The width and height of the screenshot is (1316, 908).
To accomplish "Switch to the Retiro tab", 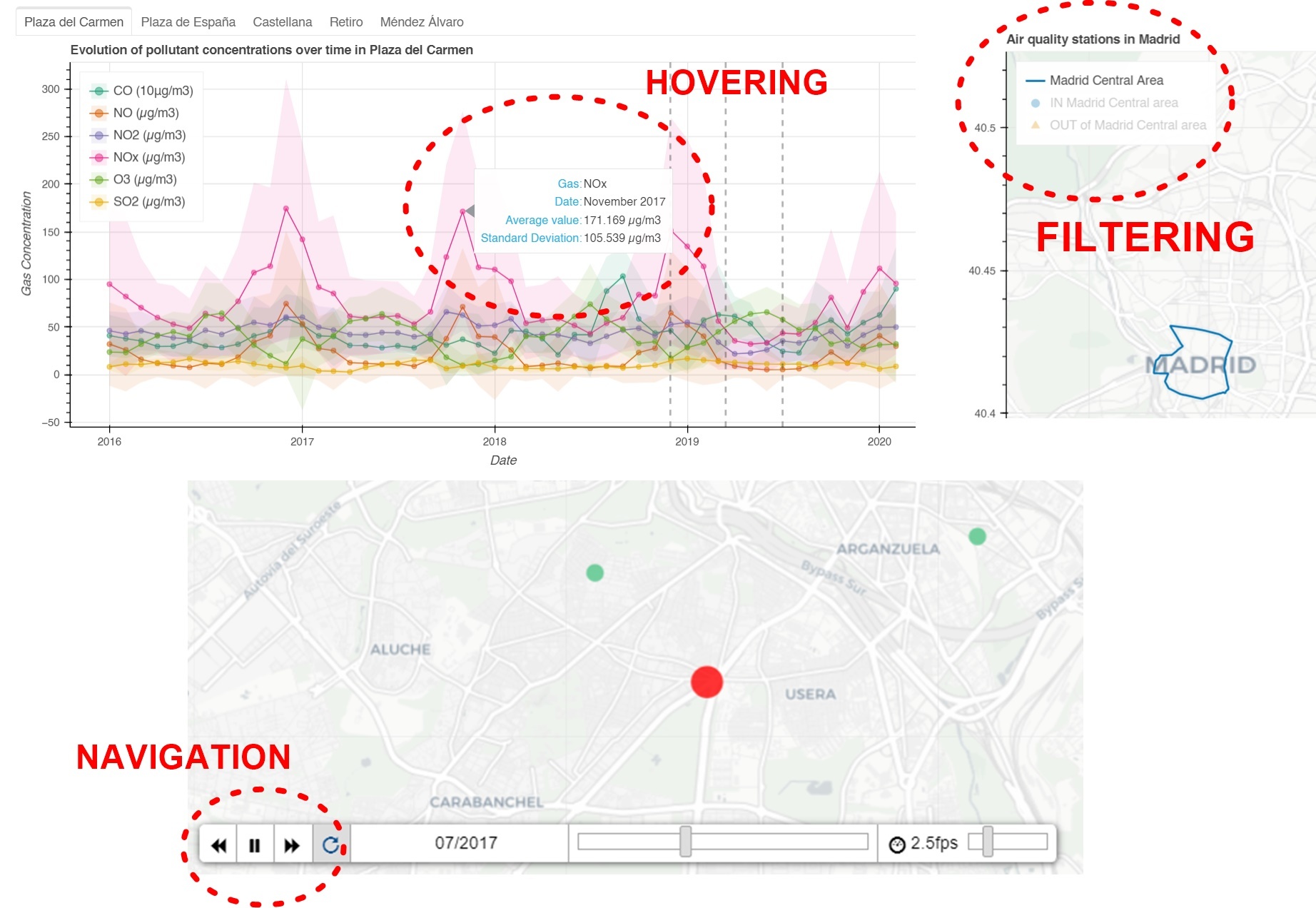I will tap(346, 22).
